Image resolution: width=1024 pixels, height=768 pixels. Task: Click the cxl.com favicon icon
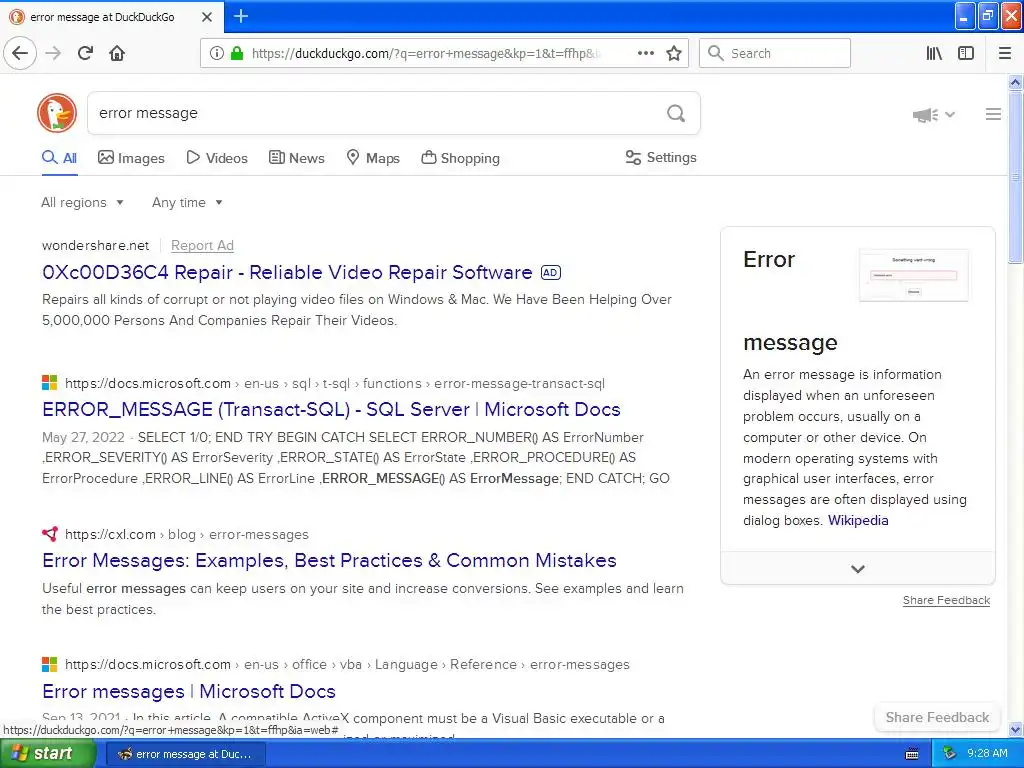[x=50, y=534]
